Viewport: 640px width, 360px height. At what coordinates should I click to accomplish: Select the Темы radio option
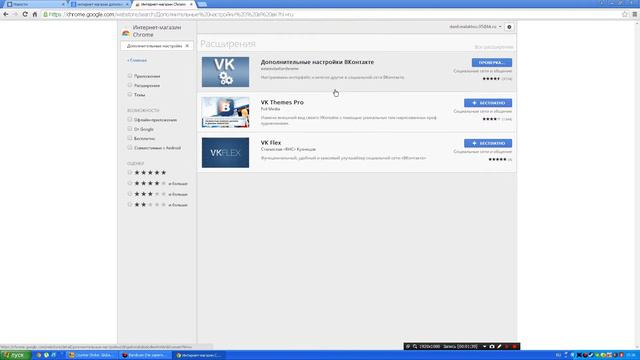(130, 94)
